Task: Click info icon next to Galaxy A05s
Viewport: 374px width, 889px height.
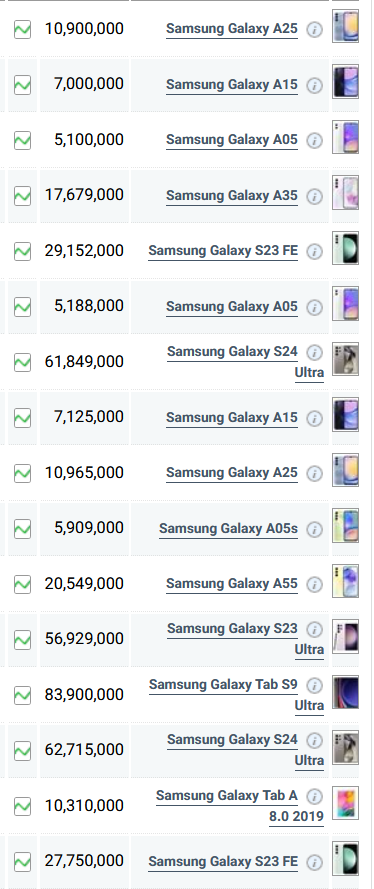Action: (x=314, y=529)
